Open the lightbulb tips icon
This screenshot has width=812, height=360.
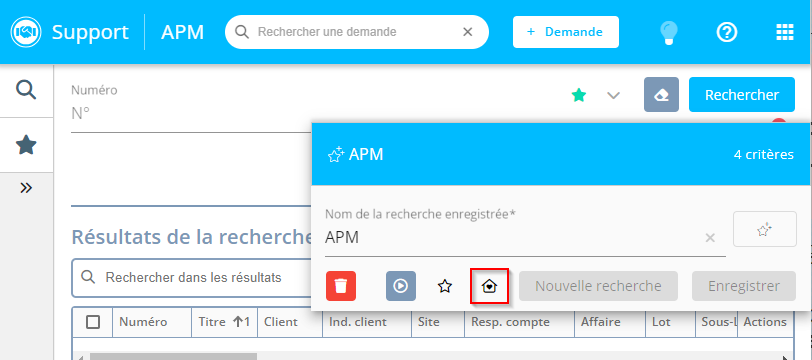pos(669,32)
